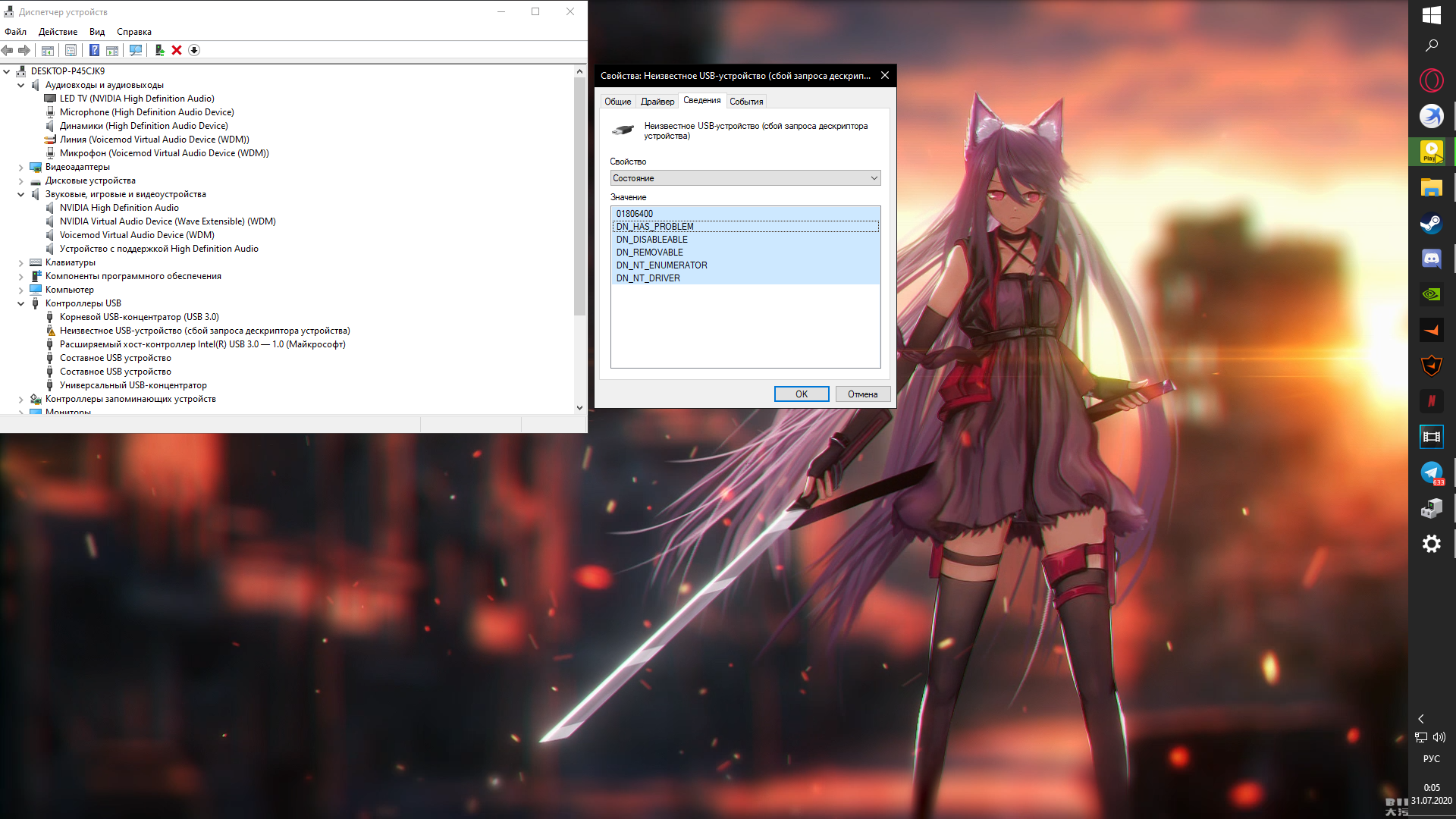This screenshot has width=1456, height=819.
Task: Open Settings gear on taskbar
Action: coord(1432,544)
